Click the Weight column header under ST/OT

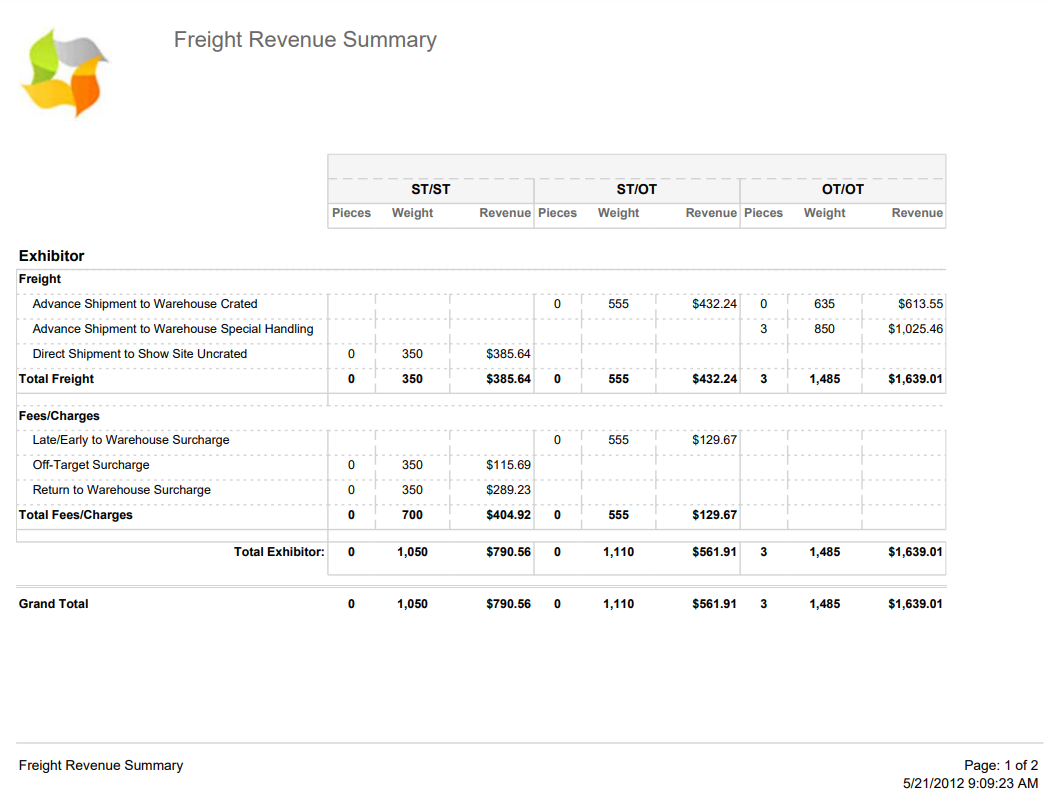618,213
